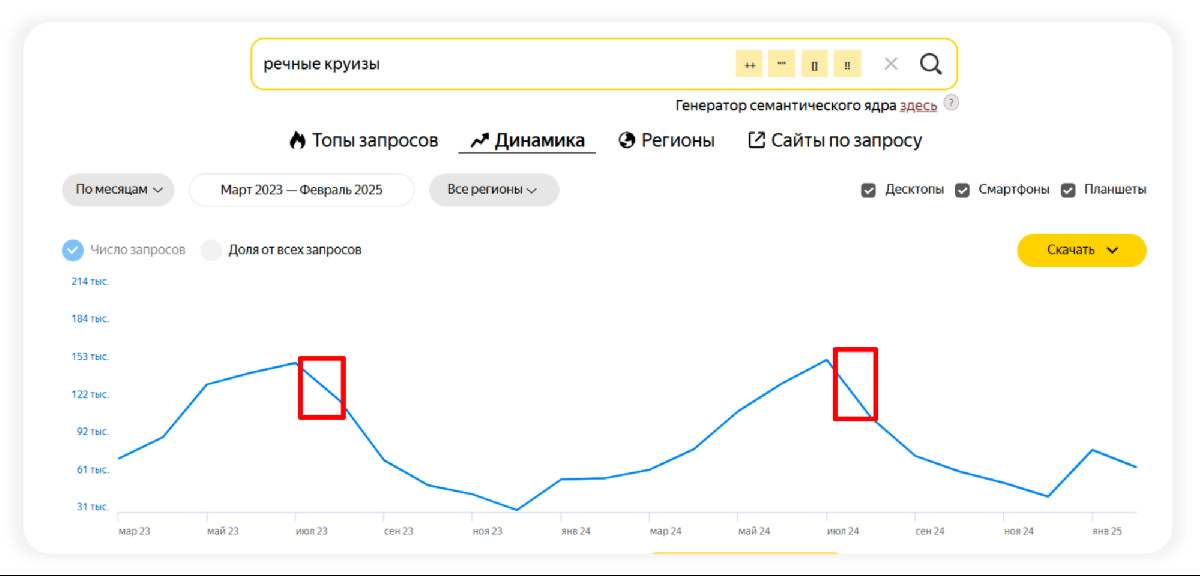Click the "31 тыс." y-axis label
The width and height of the screenshot is (1200, 576).
pos(91,507)
